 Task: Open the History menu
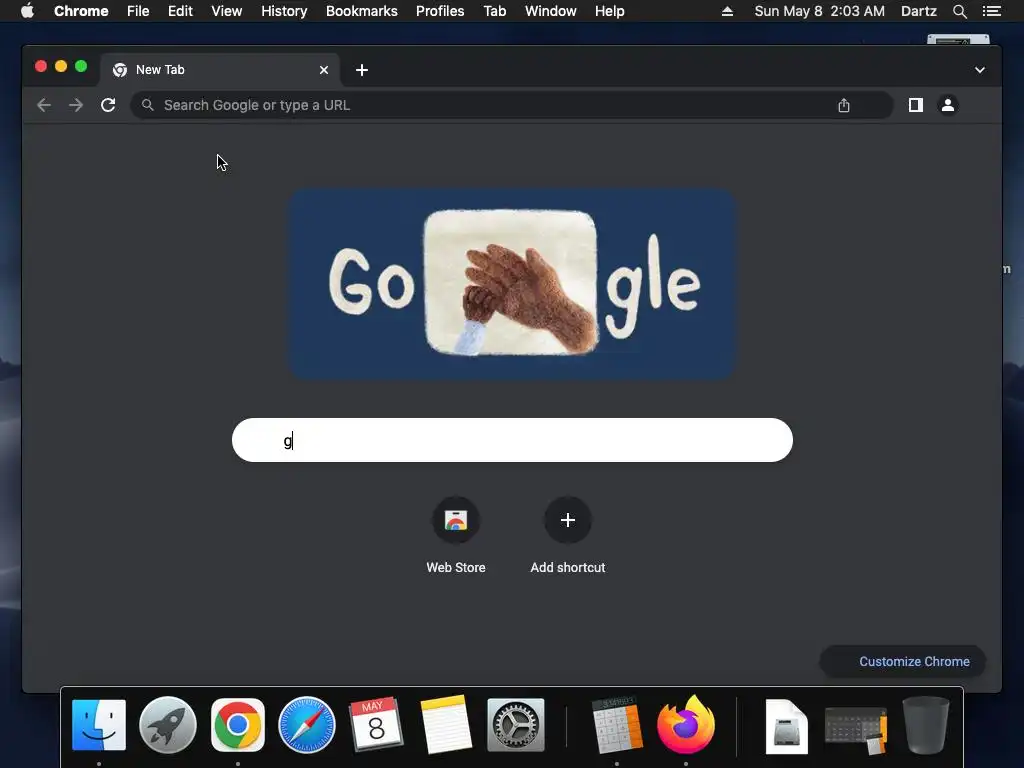point(284,11)
